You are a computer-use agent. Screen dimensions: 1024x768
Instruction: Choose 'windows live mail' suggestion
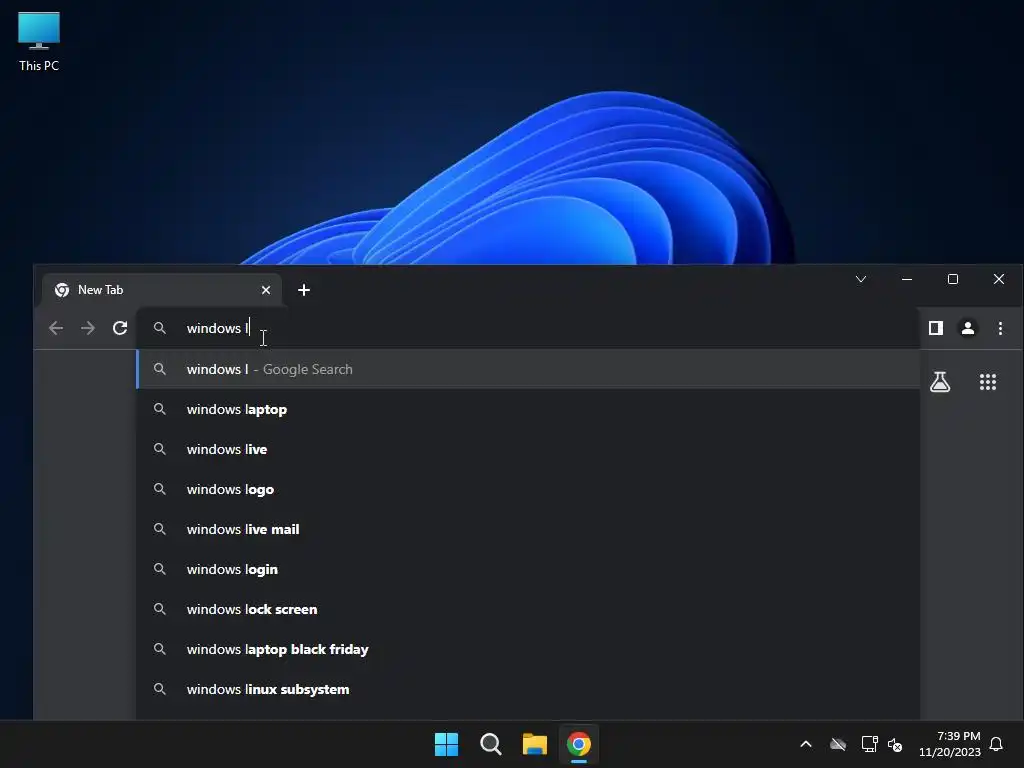coord(528,529)
